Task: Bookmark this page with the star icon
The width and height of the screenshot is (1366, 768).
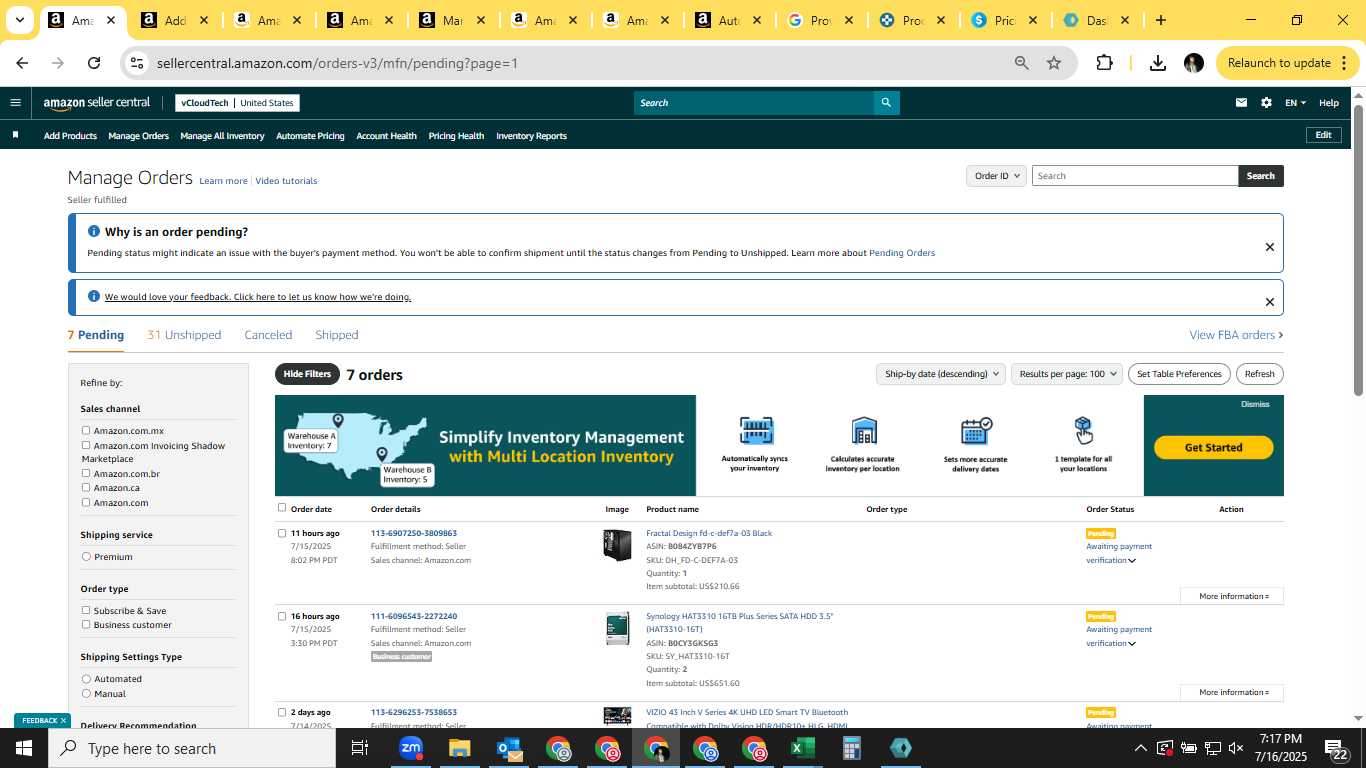Action: [x=1054, y=63]
